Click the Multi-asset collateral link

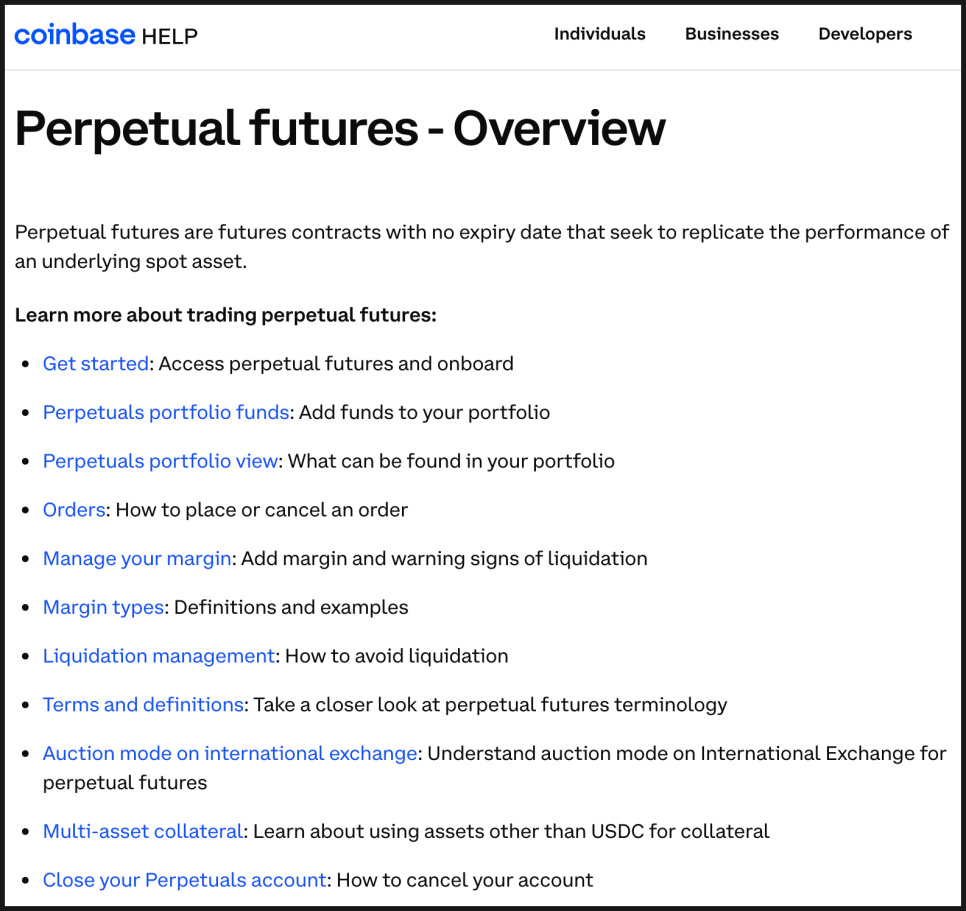pyautogui.click(x=143, y=831)
